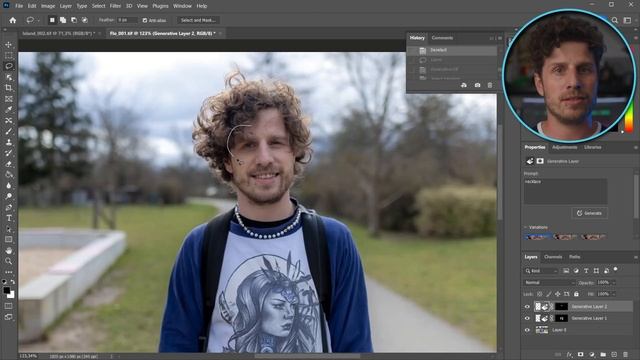Select the Path Selection tool

(9, 229)
